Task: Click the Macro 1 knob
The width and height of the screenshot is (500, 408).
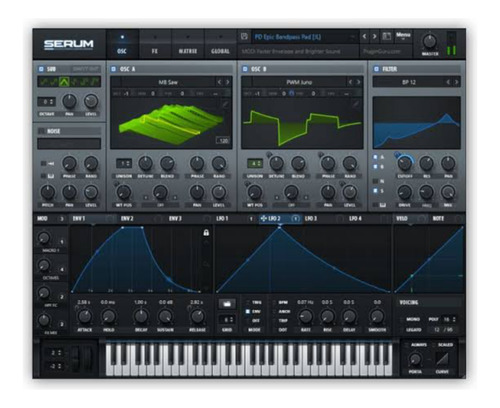Action: (x=44, y=238)
